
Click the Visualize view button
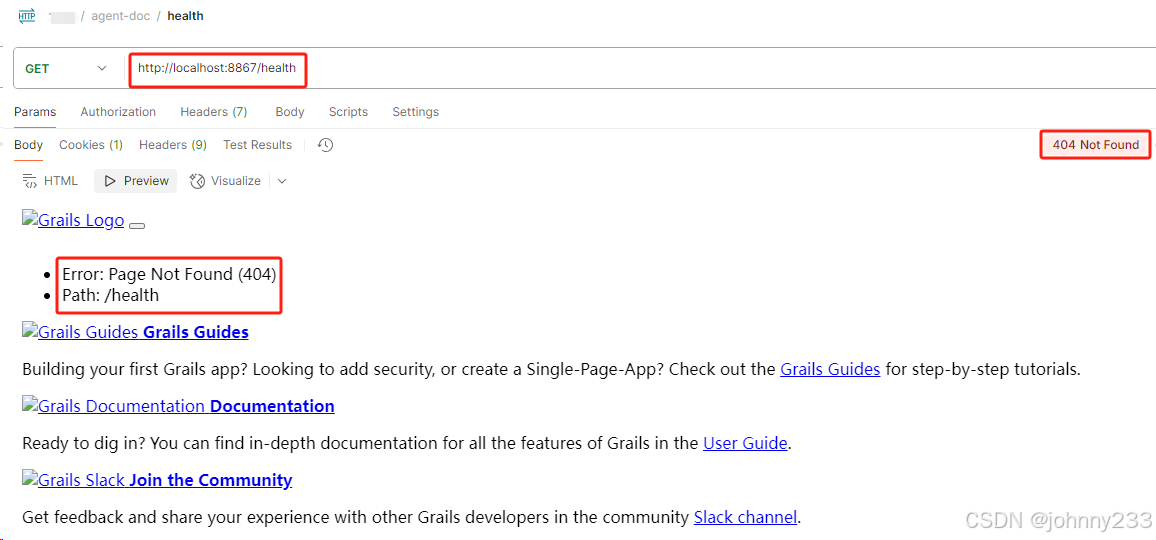(x=225, y=181)
